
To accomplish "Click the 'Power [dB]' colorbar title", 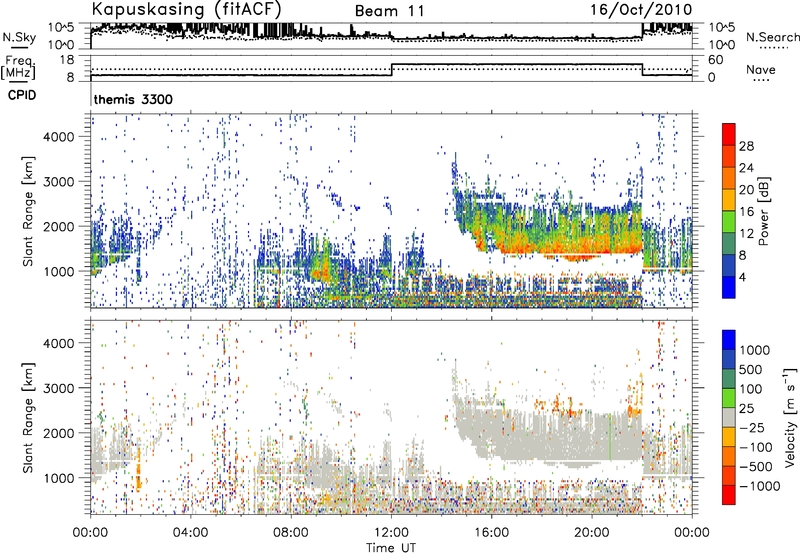I will tap(763, 212).
